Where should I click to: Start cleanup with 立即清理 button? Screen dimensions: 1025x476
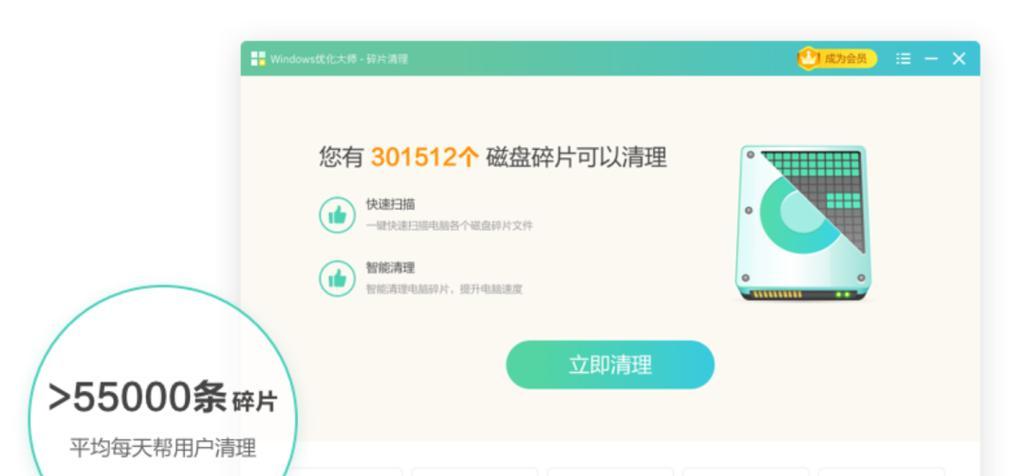click(x=610, y=365)
